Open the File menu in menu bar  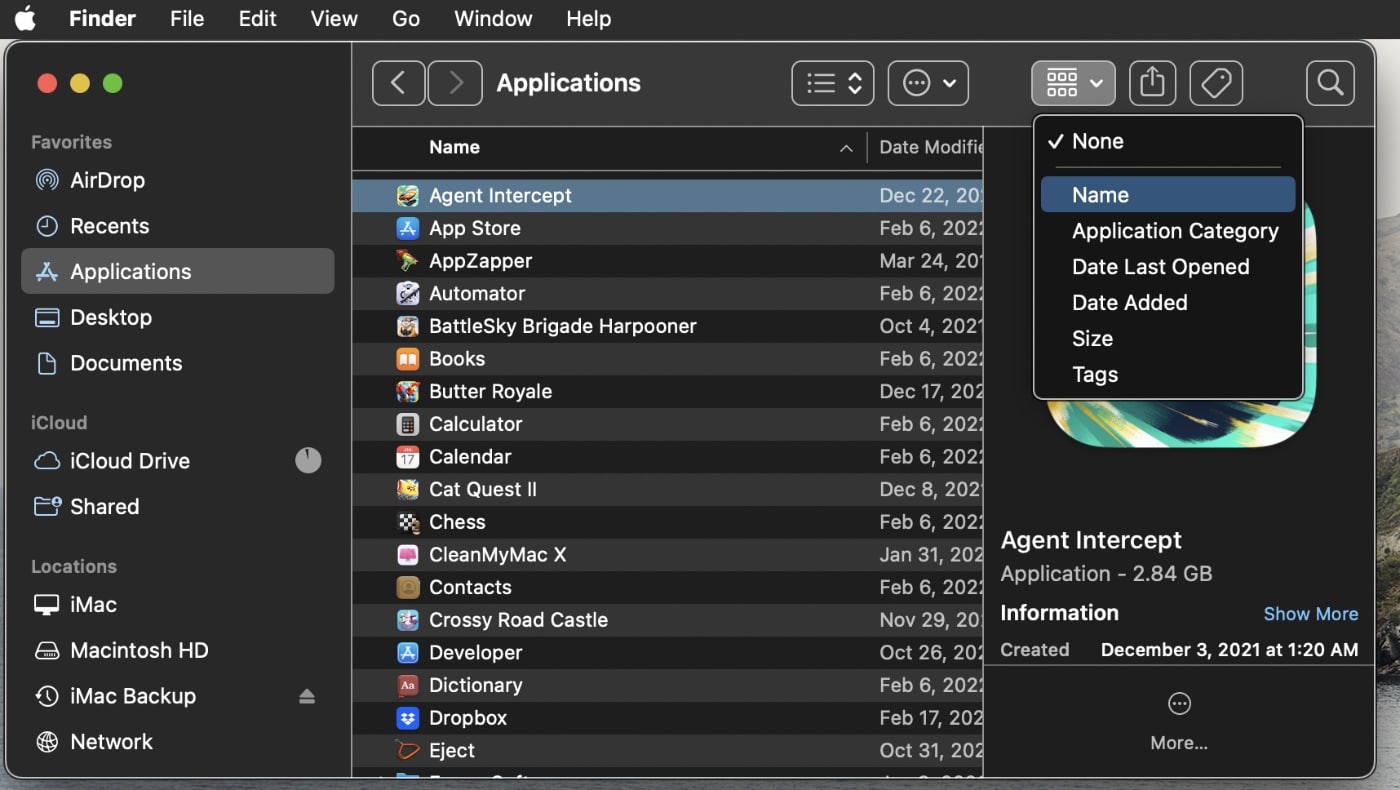(187, 19)
